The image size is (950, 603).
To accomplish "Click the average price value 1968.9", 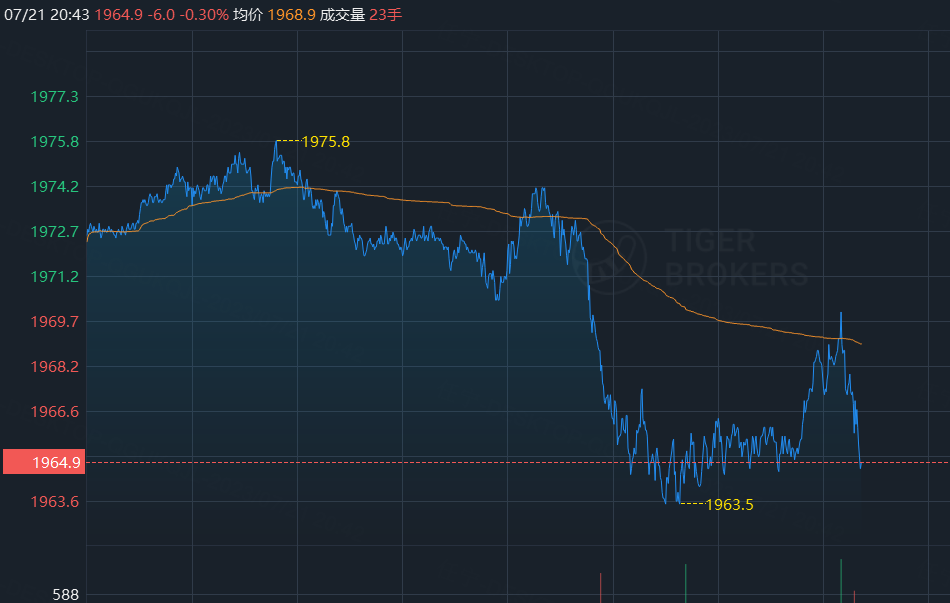I will pos(291,15).
